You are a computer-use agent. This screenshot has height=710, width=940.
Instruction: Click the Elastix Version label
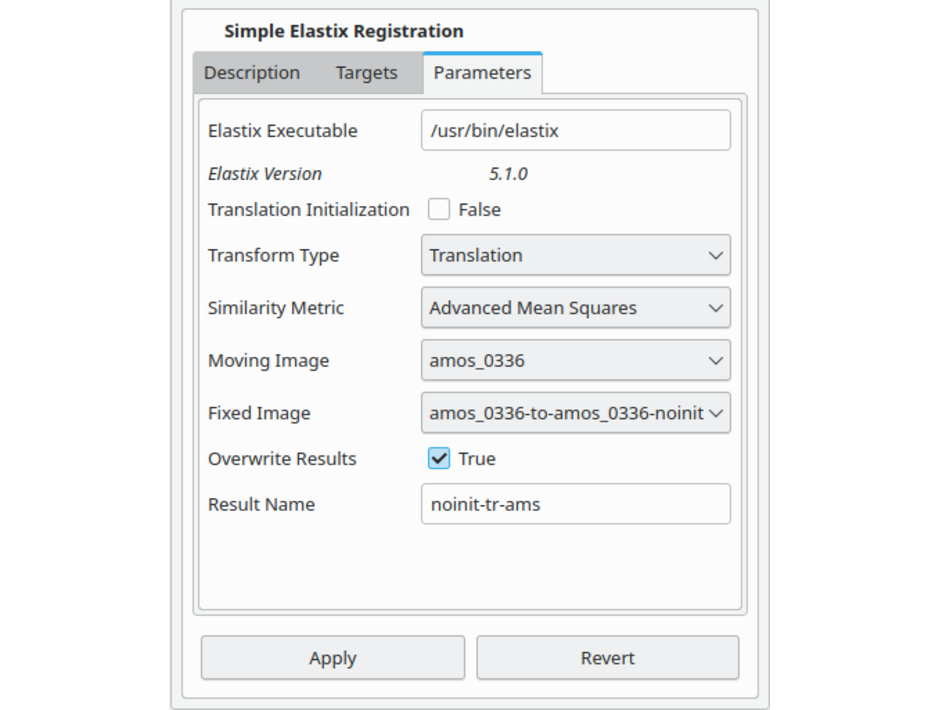pos(265,174)
